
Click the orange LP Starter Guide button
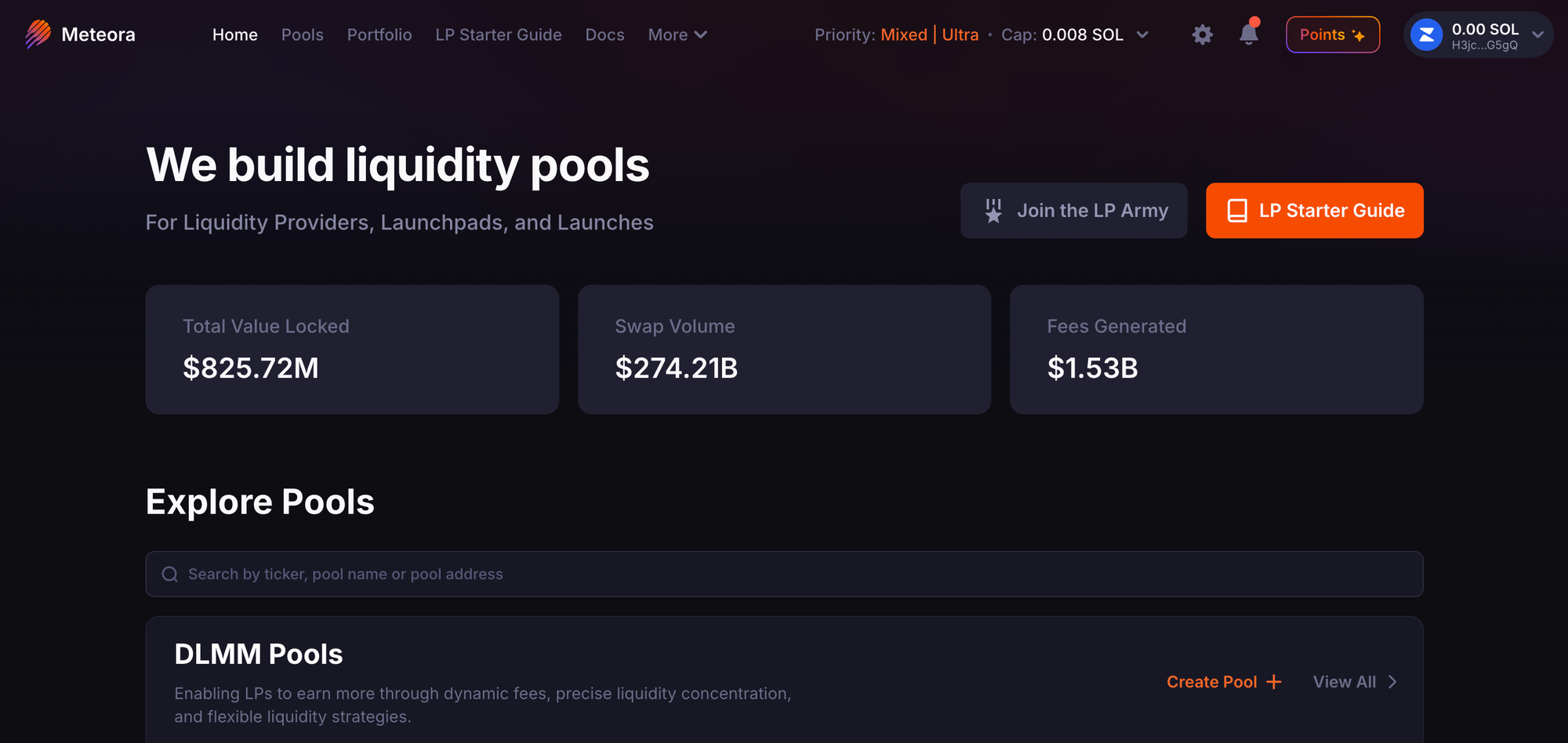pyautogui.click(x=1314, y=211)
